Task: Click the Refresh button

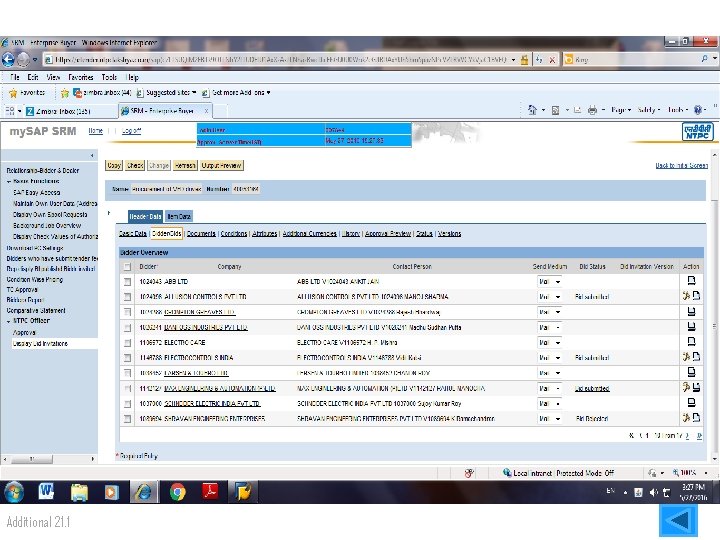Action: pos(185,165)
